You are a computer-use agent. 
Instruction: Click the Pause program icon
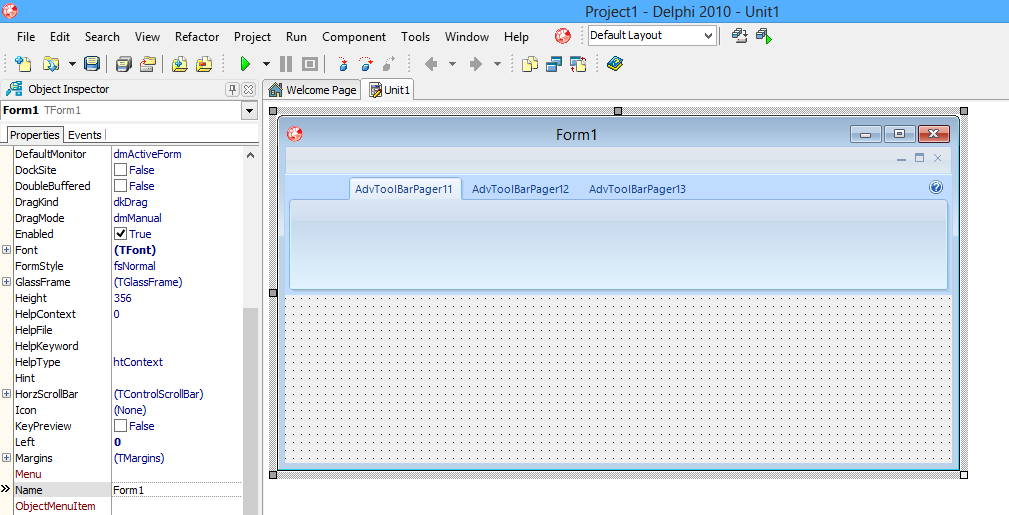pyautogui.click(x=286, y=64)
